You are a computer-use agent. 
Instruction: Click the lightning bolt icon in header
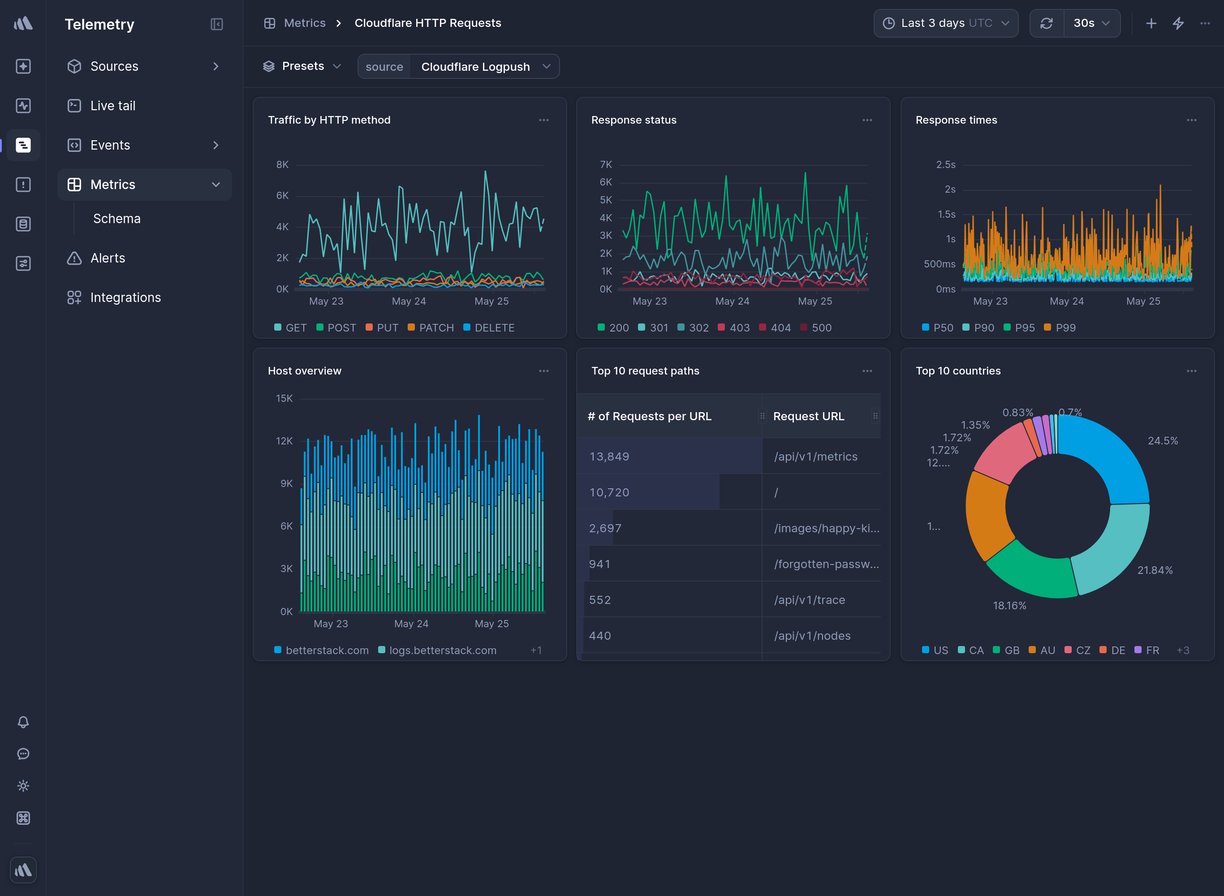click(1178, 23)
